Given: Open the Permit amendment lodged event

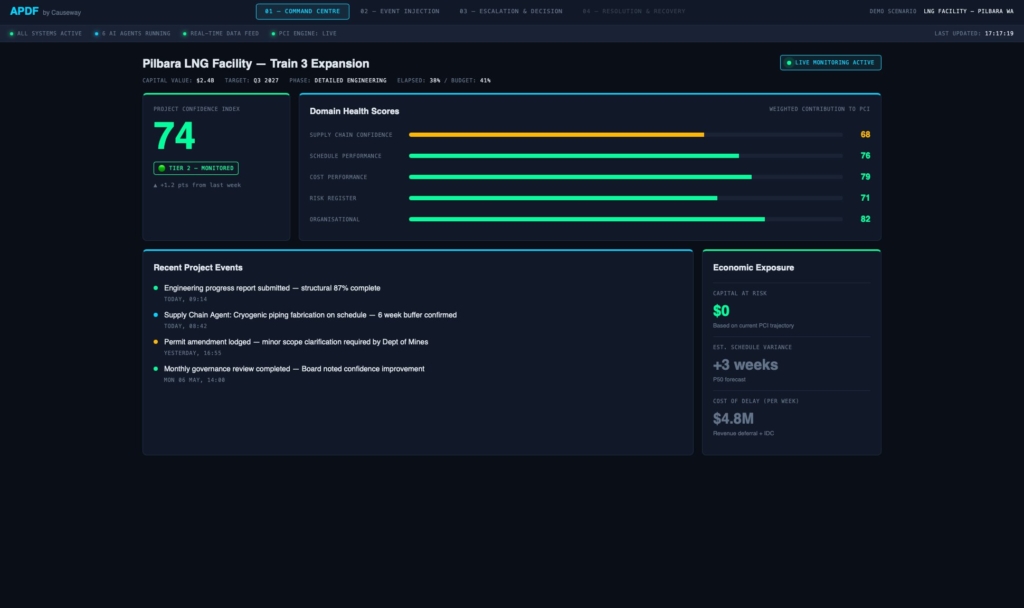Looking at the screenshot, I should point(296,342).
